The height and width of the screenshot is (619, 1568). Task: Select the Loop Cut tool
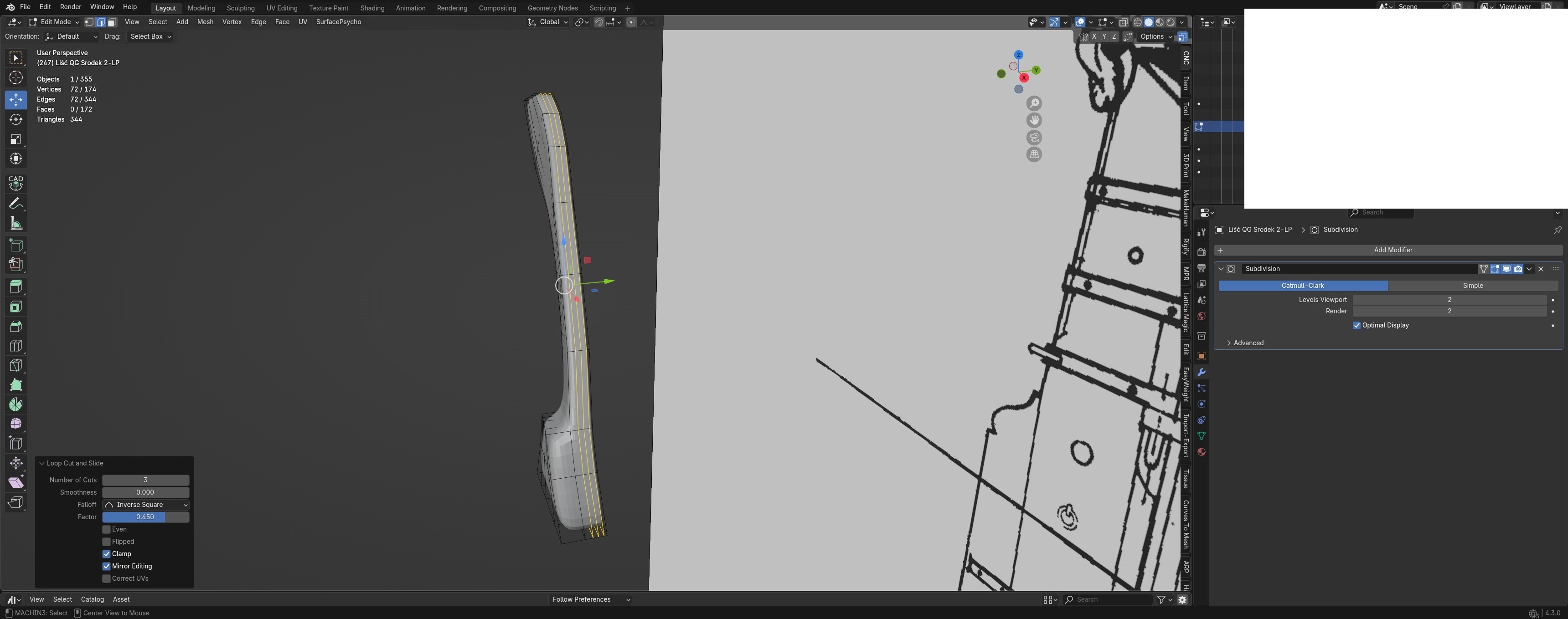click(x=16, y=346)
